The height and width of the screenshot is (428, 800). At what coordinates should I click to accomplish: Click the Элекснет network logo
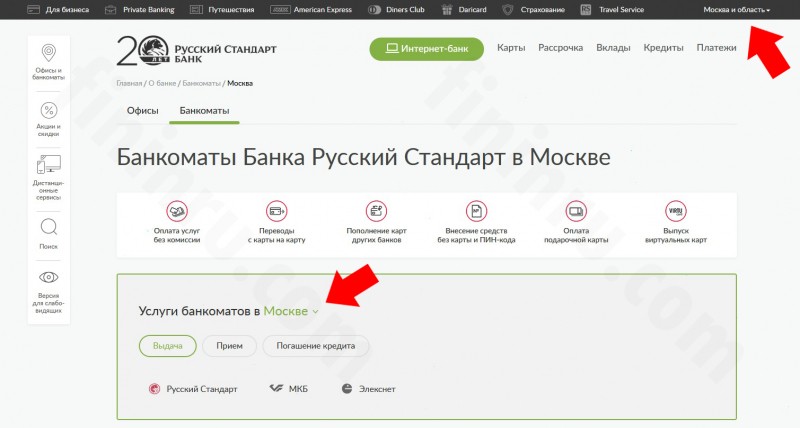(347, 389)
